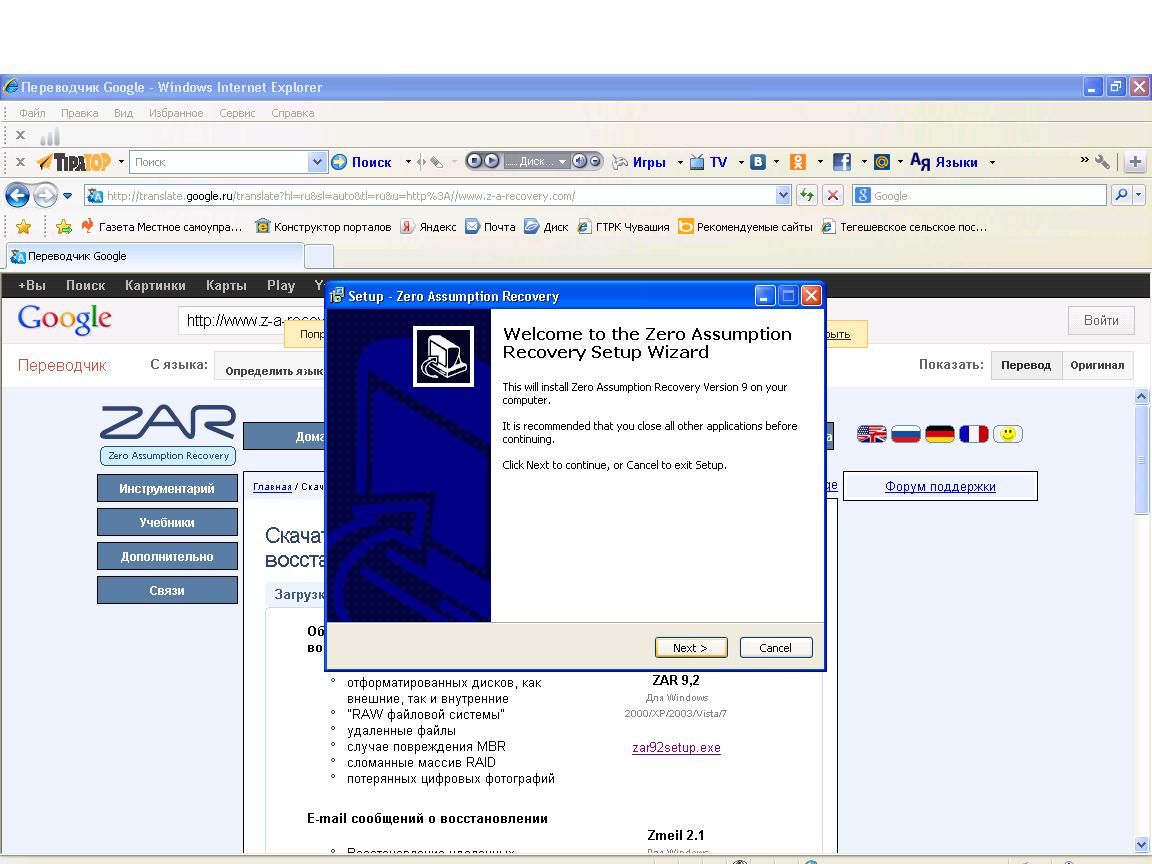The image size is (1152, 864).
Task: Open a new blank tab
Action: pyautogui.click(x=319, y=256)
